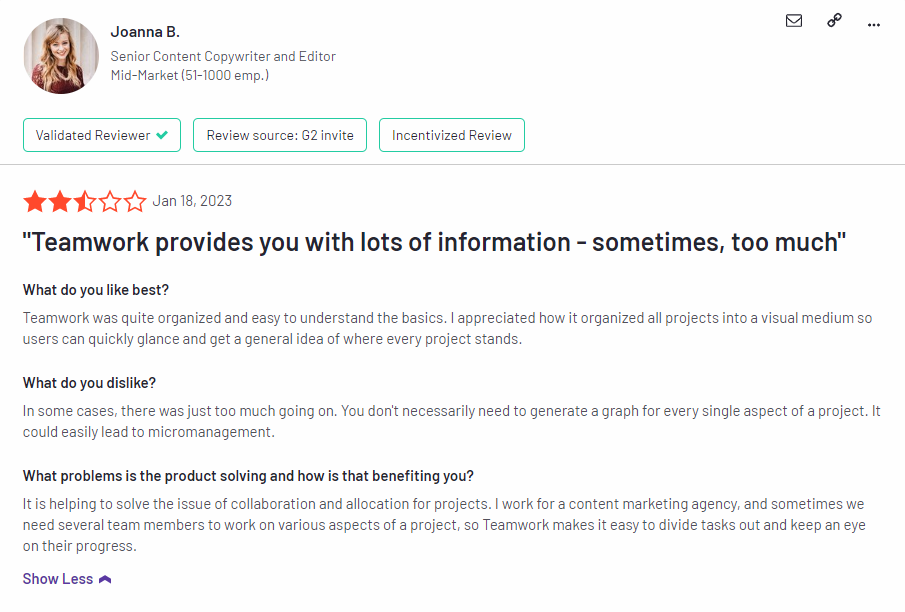Viewport: 905px width, 612px height.
Task: Open the review title about Teamwork
Action: pyautogui.click(x=435, y=243)
